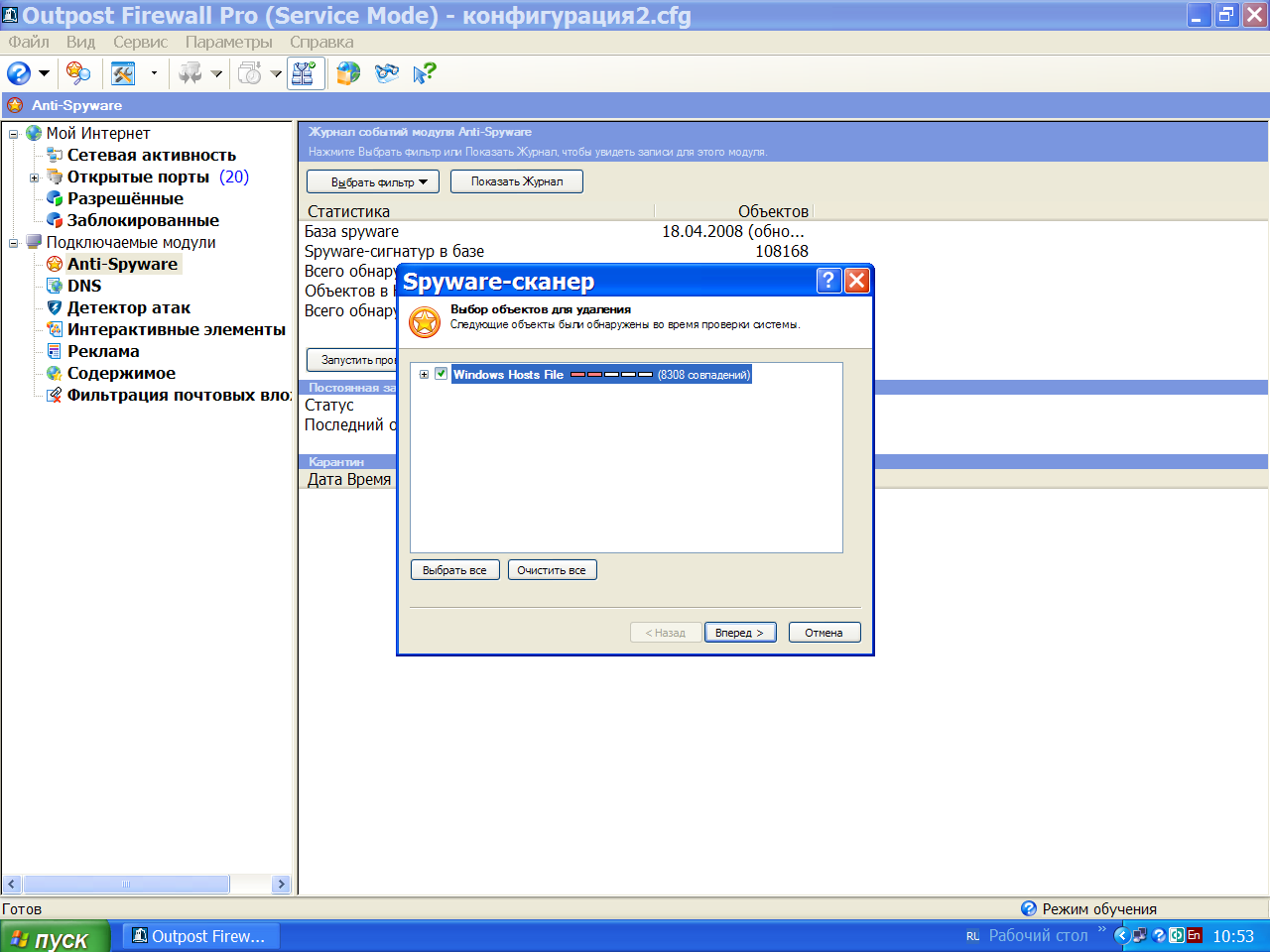Viewport: 1270px width, 952px height.
Task: Open the Справка menu
Action: coord(321,42)
